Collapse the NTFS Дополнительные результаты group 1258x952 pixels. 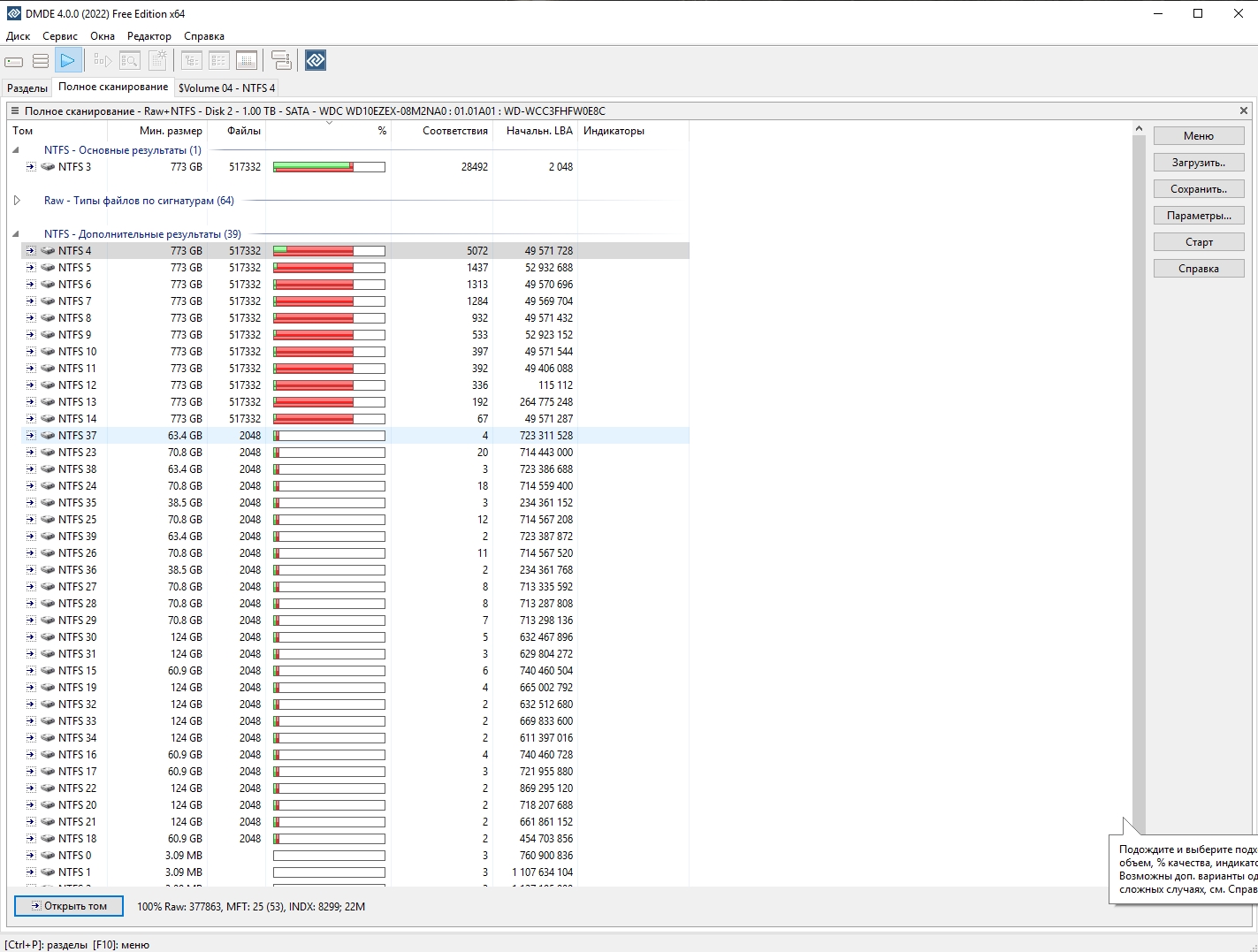click(x=16, y=234)
